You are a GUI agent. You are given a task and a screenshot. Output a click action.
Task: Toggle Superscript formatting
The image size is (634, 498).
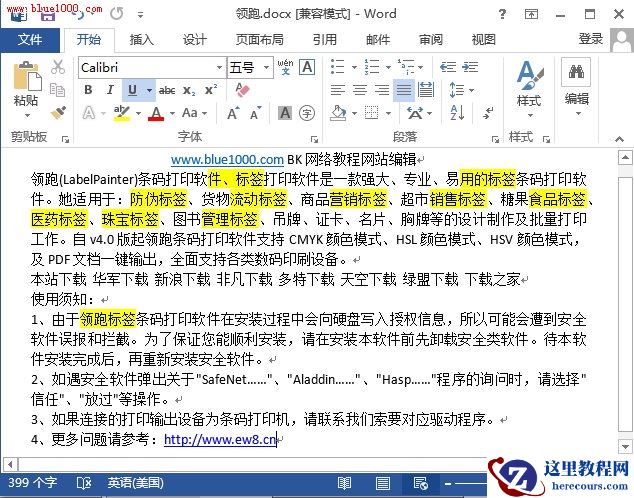point(211,89)
